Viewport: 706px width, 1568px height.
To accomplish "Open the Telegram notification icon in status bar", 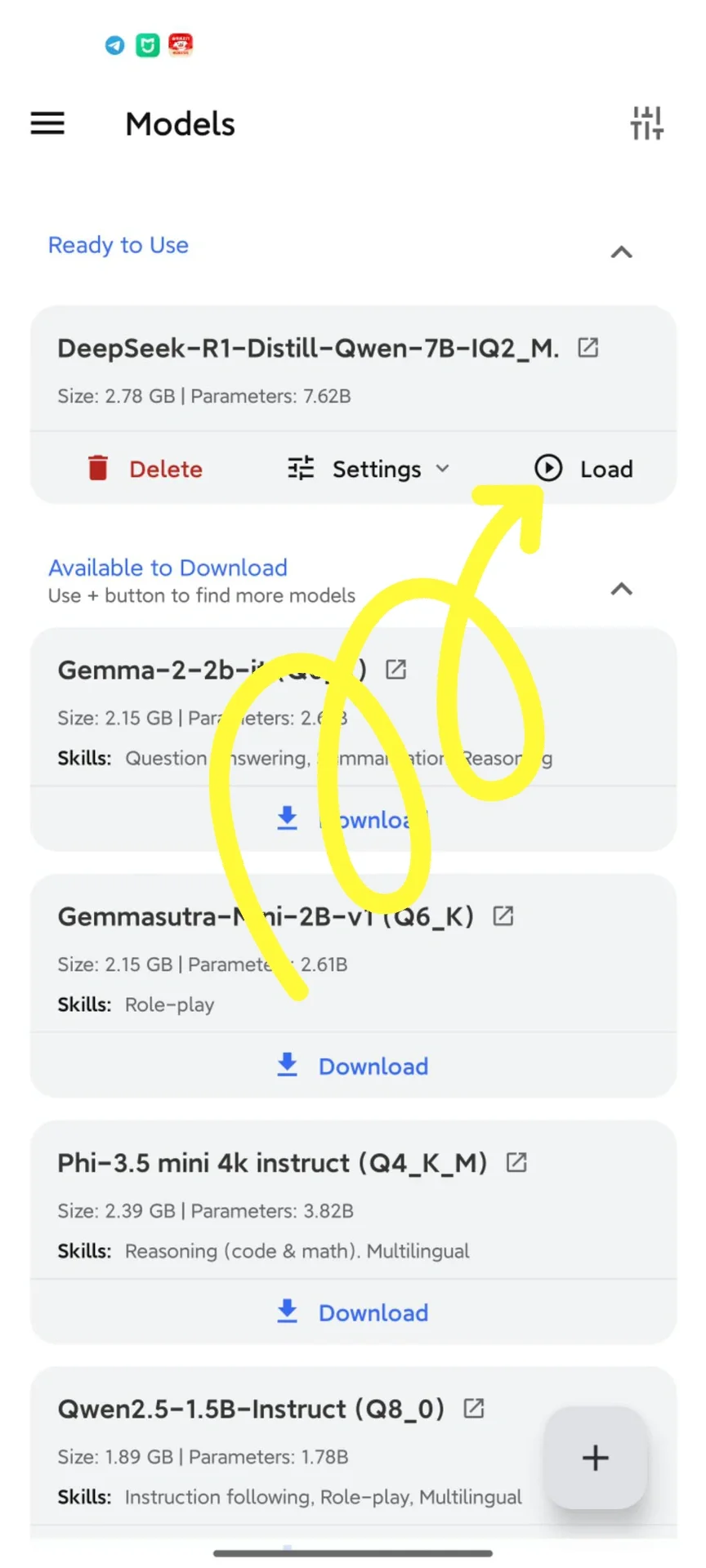I will pos(115,45).
